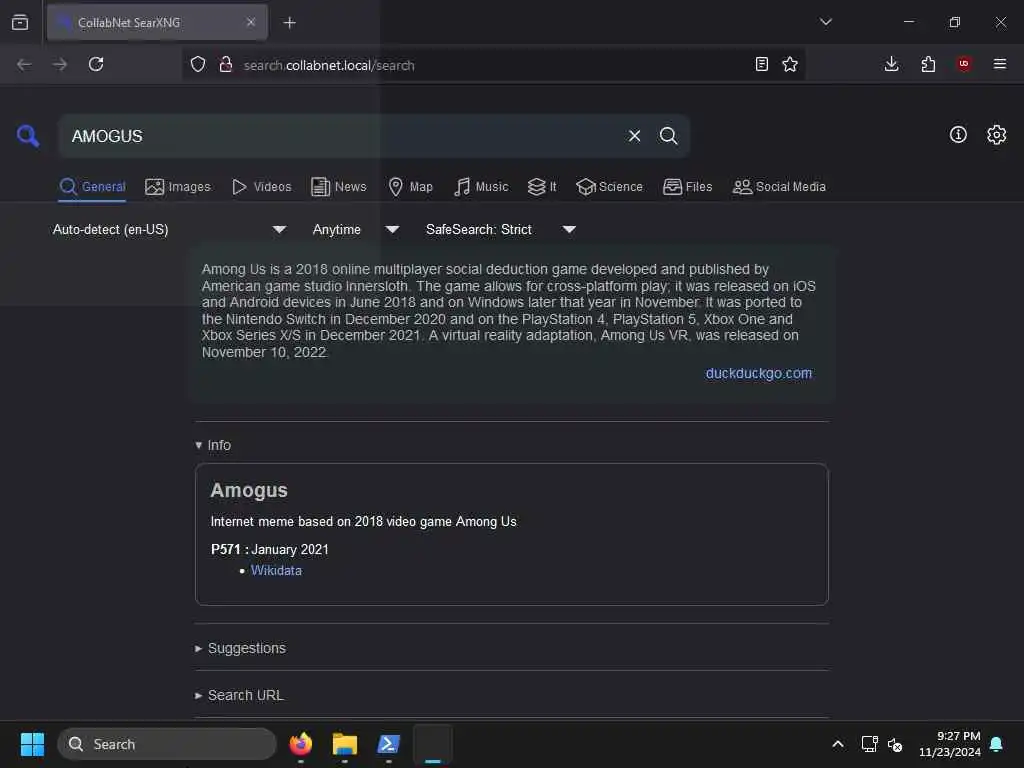The height and width of the screenshot is (768, 1024).
Task: Open Windows Start menu
Action: coord(32,744)
